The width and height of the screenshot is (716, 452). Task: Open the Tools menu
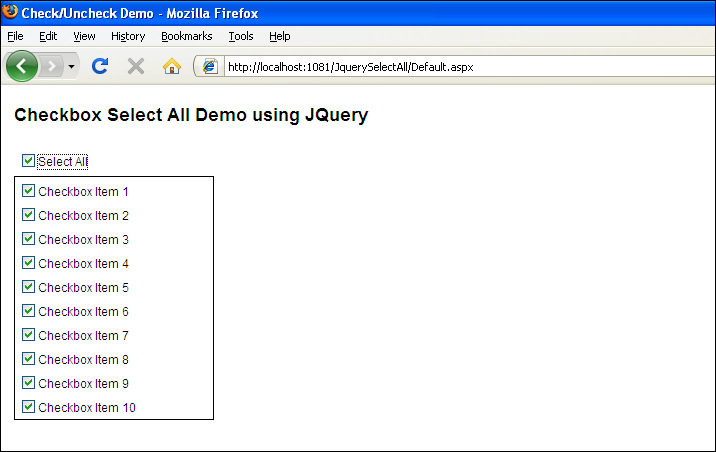241,36
